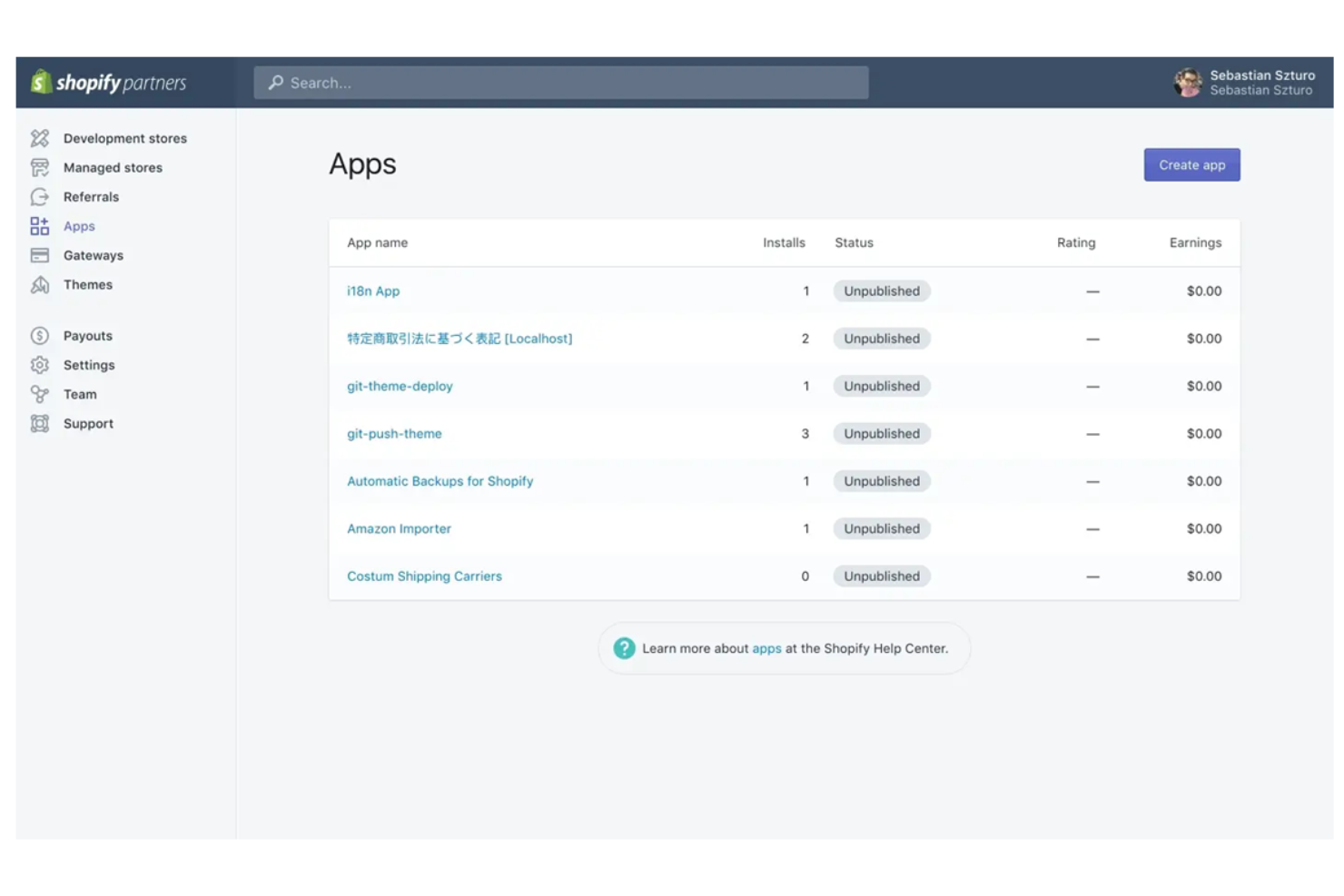Open the Support icon
The height and width of the screenshot is (896, 1344).
click(40, 423)
